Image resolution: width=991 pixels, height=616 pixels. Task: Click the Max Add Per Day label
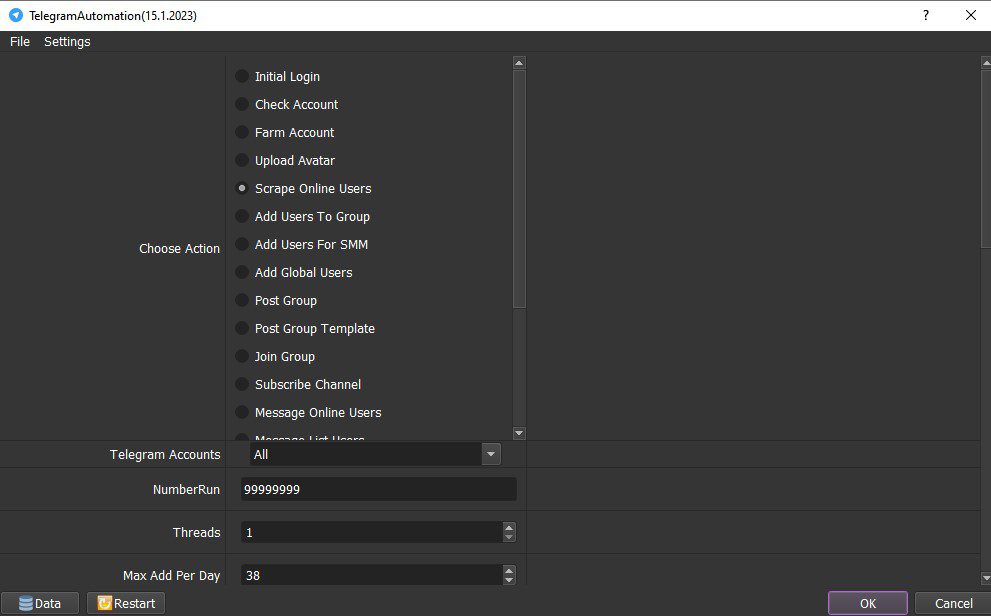click(171, 576)
